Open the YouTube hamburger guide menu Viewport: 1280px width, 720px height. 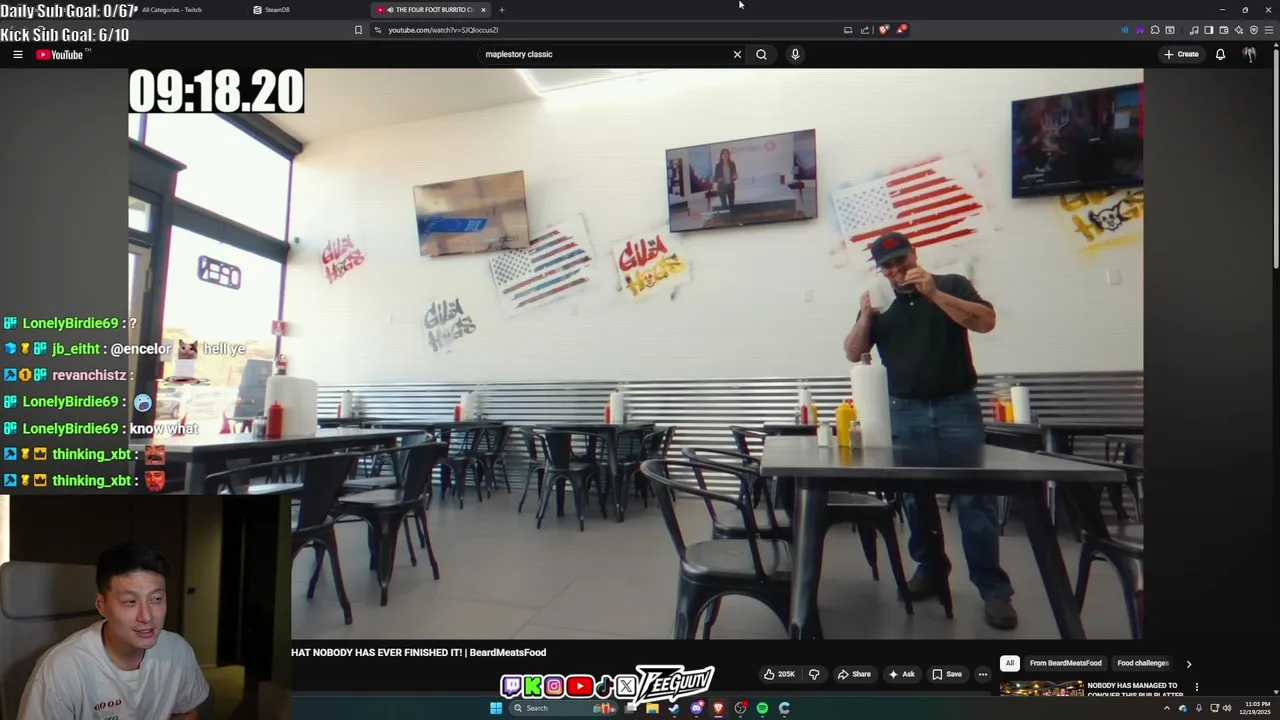[18, 55]
